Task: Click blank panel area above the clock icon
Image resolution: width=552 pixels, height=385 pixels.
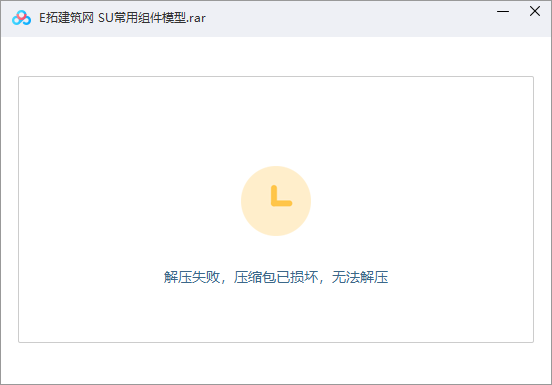Action: tap(276, 120)
